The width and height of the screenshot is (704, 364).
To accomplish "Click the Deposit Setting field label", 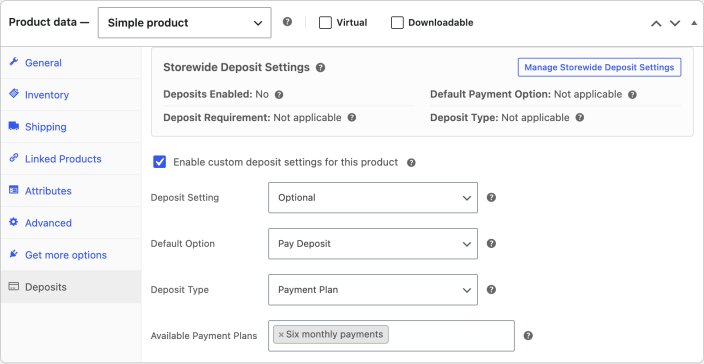I will click(185, 197).
